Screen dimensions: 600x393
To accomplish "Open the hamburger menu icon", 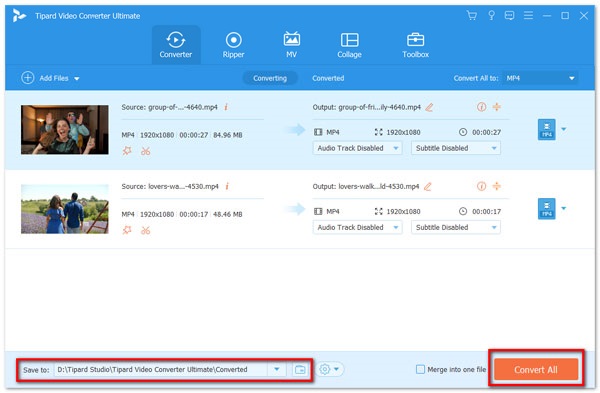I will click(528, 16).
